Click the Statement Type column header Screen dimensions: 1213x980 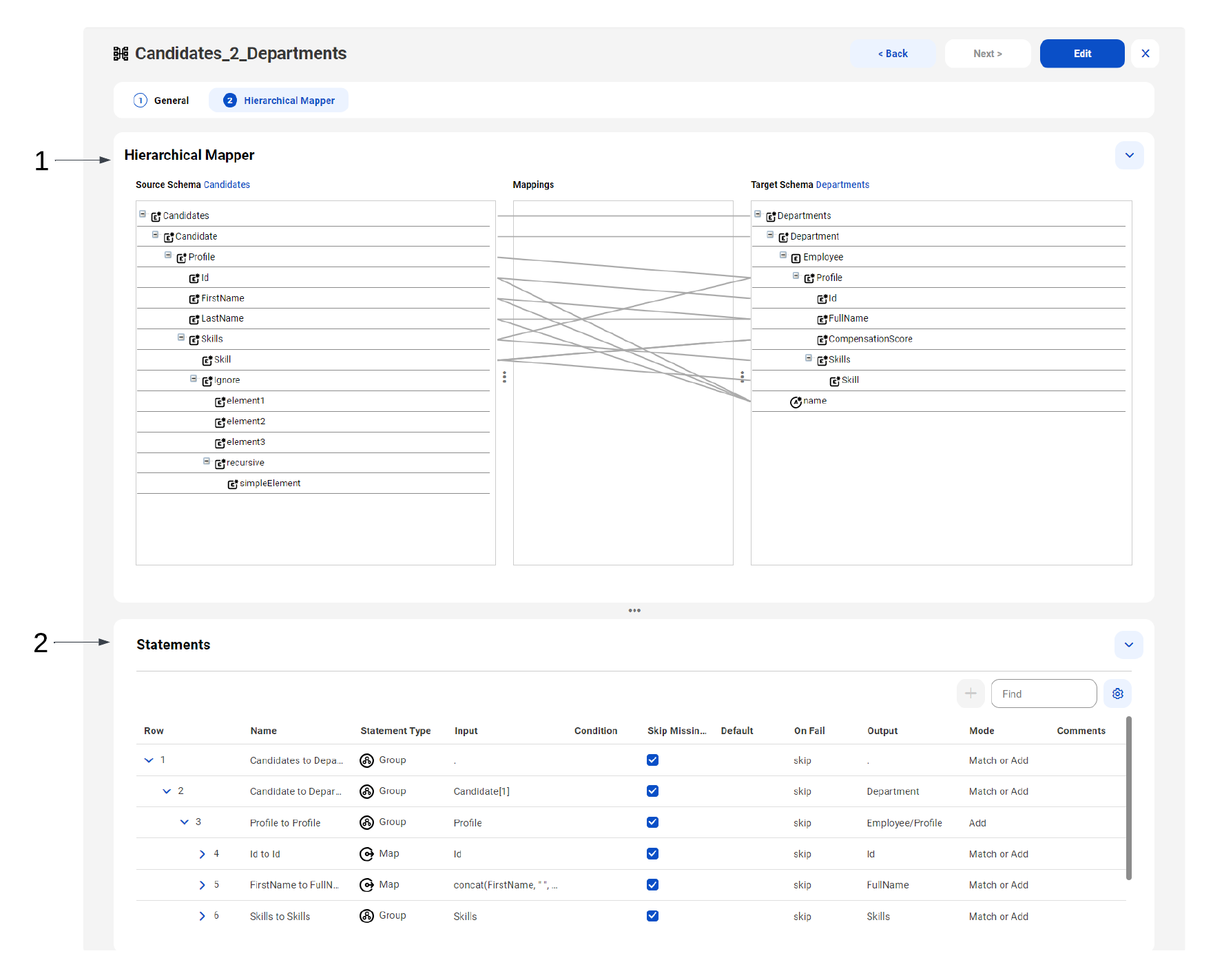395,731
